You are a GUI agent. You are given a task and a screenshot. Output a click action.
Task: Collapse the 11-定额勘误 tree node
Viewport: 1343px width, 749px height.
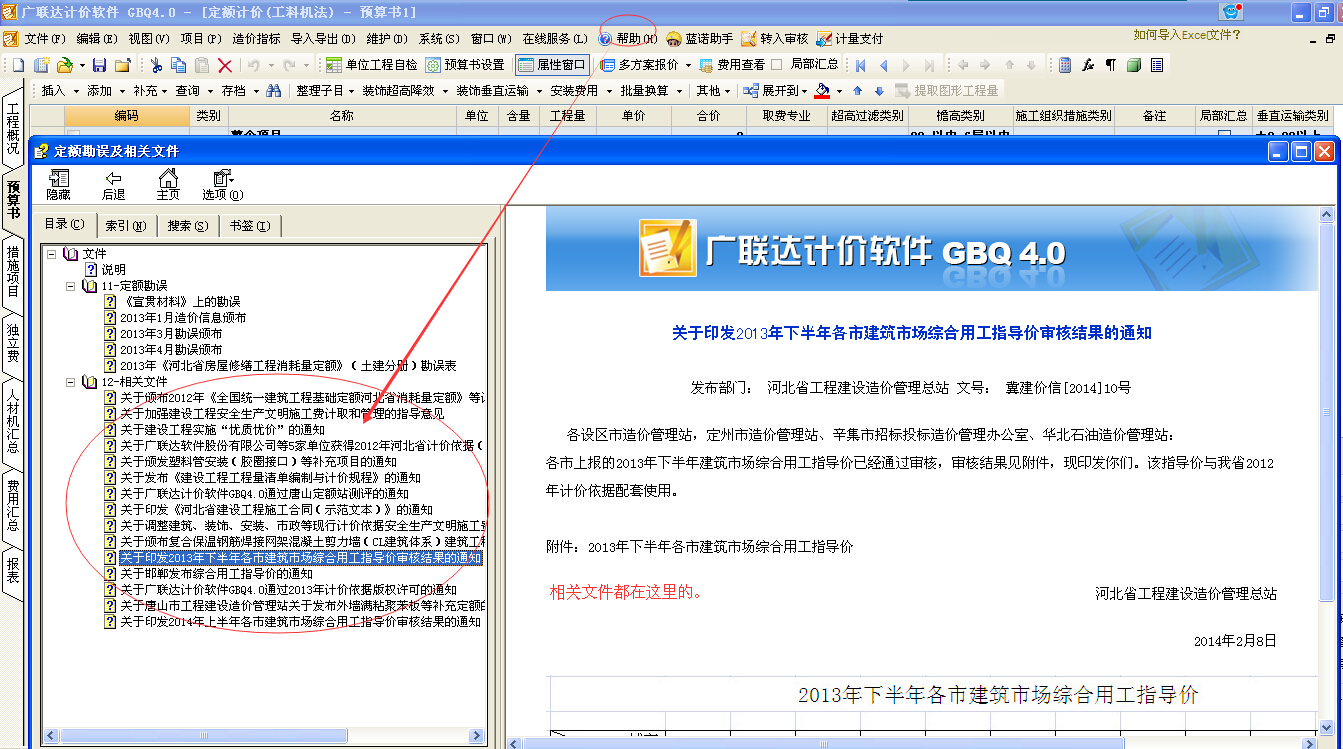[x=71, y=286]
